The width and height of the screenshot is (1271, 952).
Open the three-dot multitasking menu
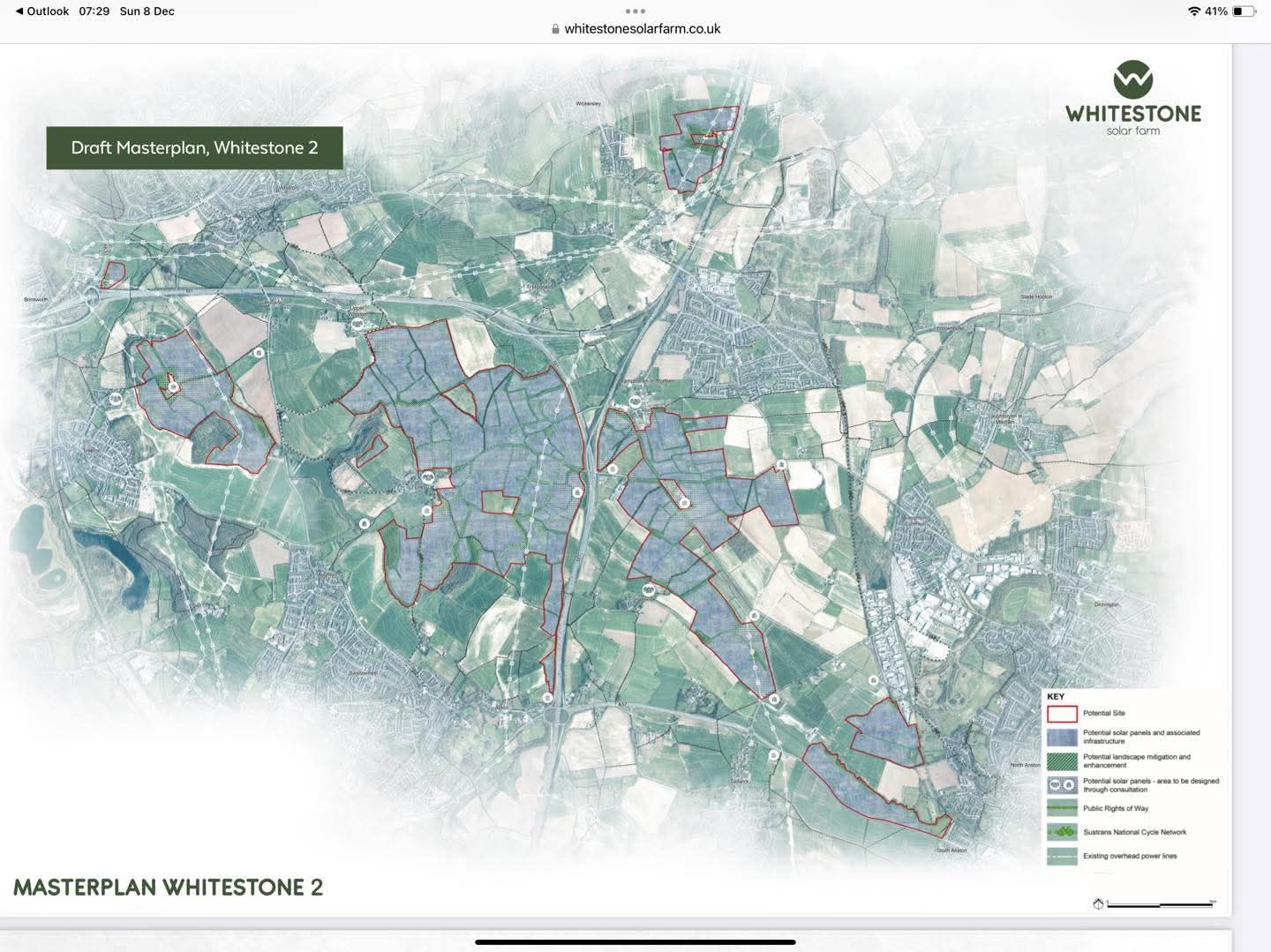click(x=635, y=11)
